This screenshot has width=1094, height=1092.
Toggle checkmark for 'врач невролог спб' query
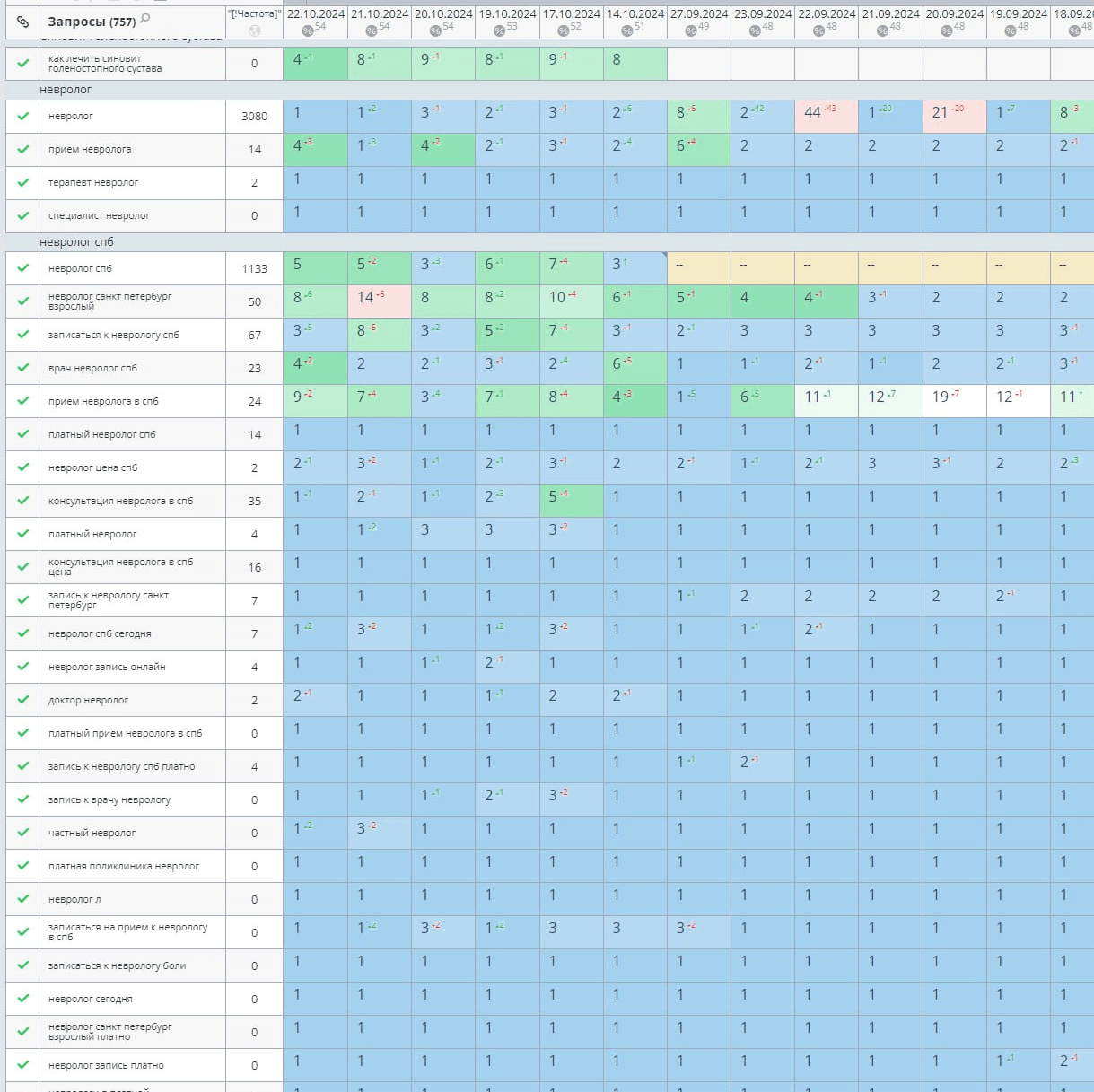pos(23,368)
